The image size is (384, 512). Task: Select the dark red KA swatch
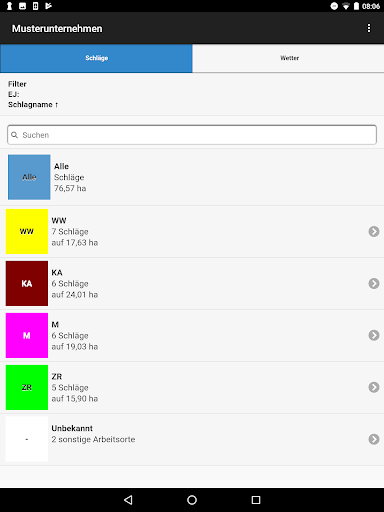tap(27, 283)
